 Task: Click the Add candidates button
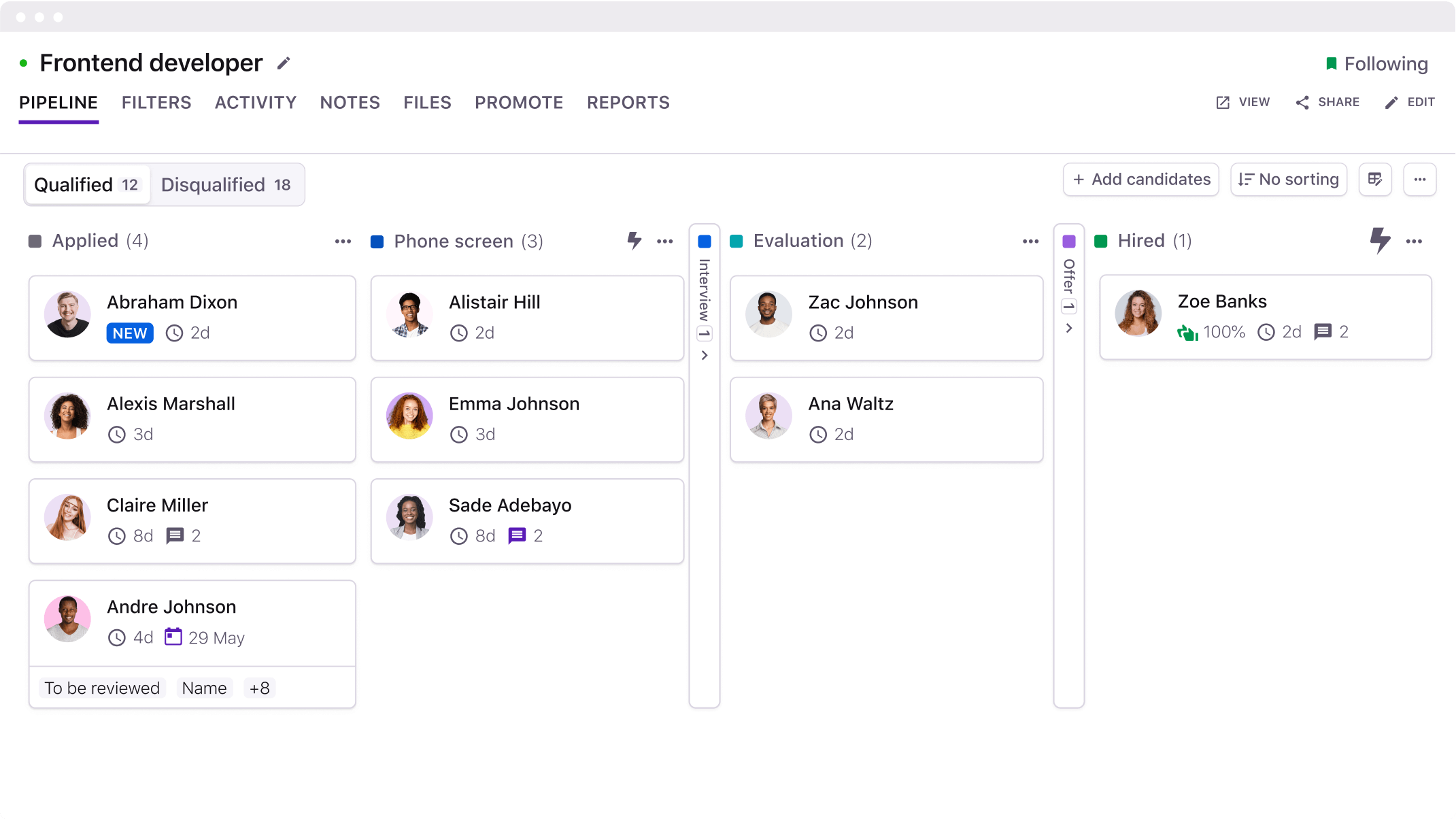(x=1140, y=179)
